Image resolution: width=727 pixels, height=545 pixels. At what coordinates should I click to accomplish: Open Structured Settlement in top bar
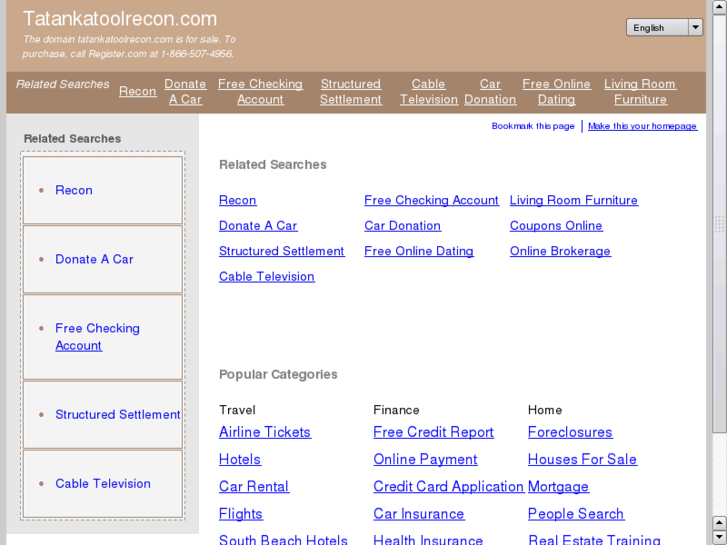351,91
